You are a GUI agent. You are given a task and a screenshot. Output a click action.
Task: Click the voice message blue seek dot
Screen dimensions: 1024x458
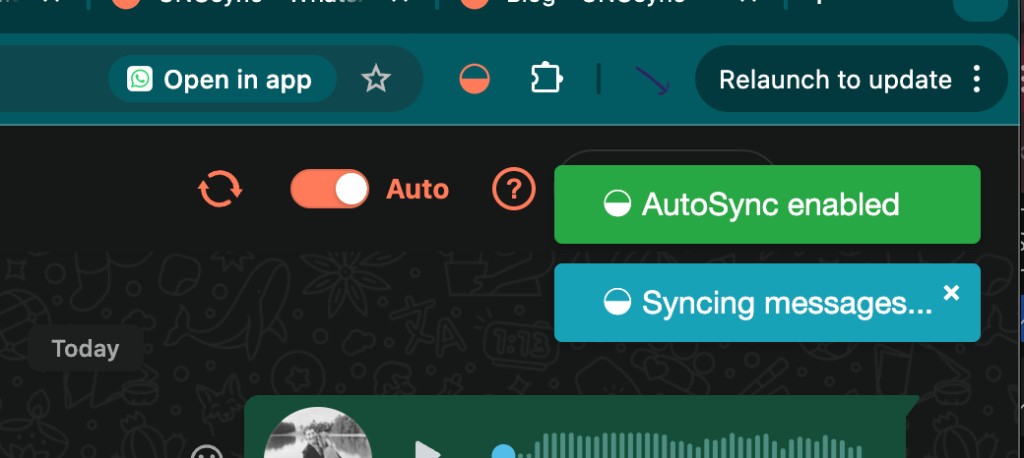click(503, 451)
